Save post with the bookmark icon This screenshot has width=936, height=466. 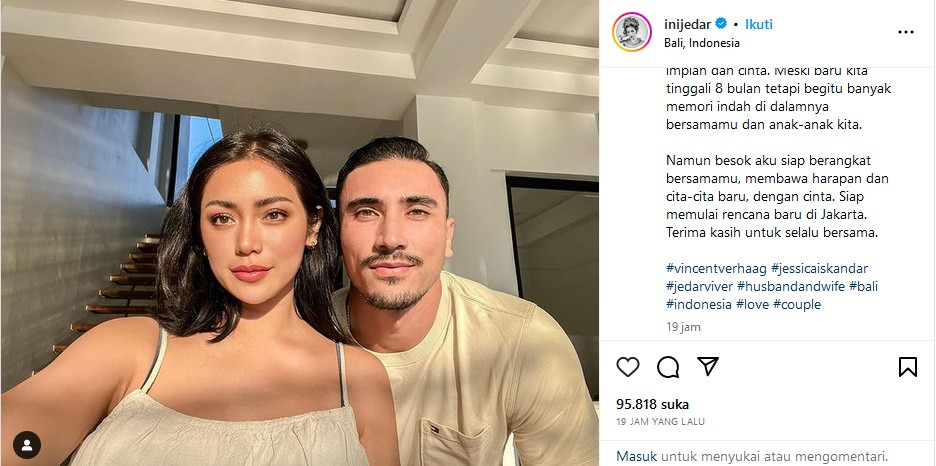907,366
